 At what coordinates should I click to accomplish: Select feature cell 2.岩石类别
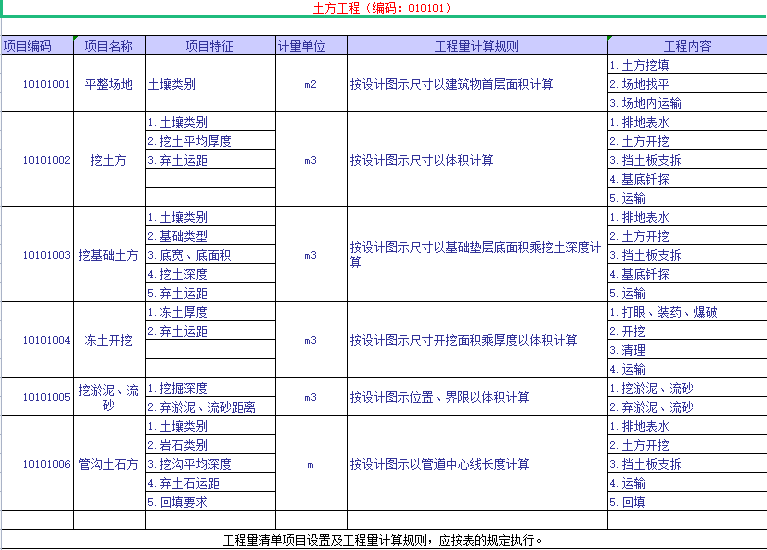[x=210, y=445]
